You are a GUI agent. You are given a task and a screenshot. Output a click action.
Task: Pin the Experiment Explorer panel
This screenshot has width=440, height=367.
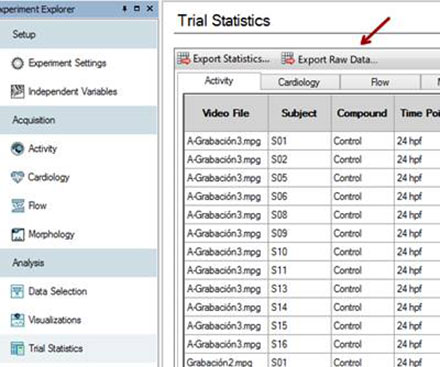(x=125, y=9)
